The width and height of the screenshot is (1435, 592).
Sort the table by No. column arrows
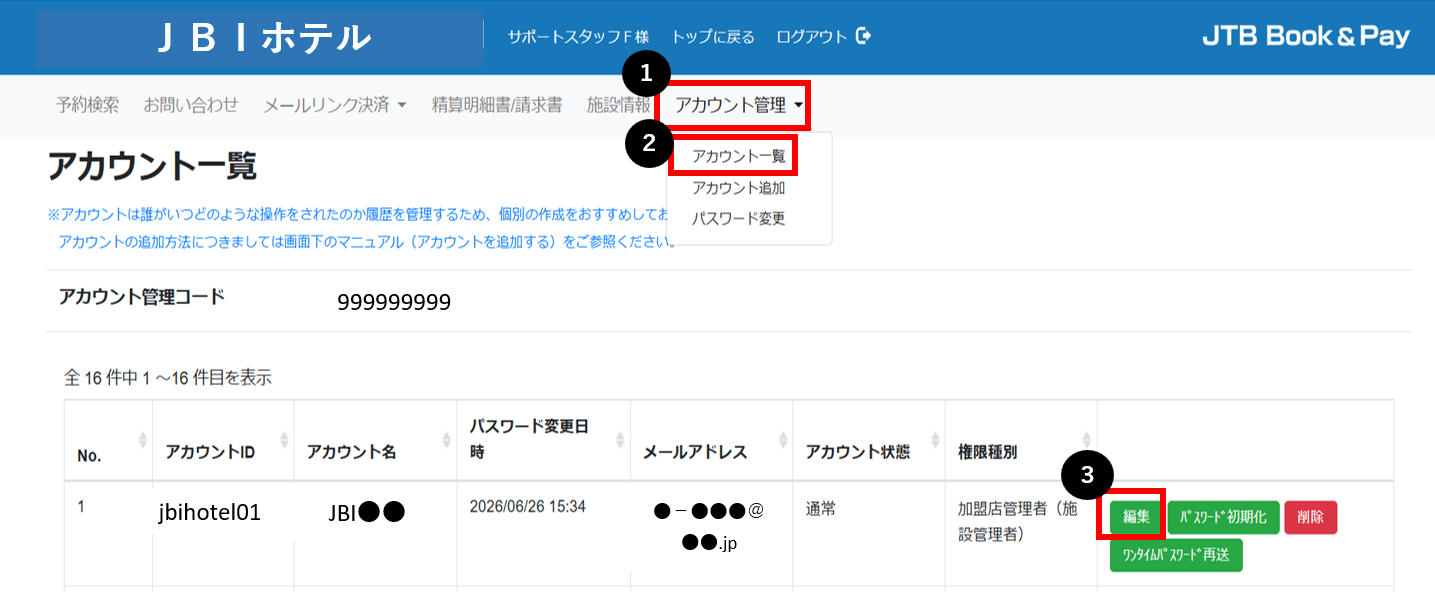click(142, 440)
